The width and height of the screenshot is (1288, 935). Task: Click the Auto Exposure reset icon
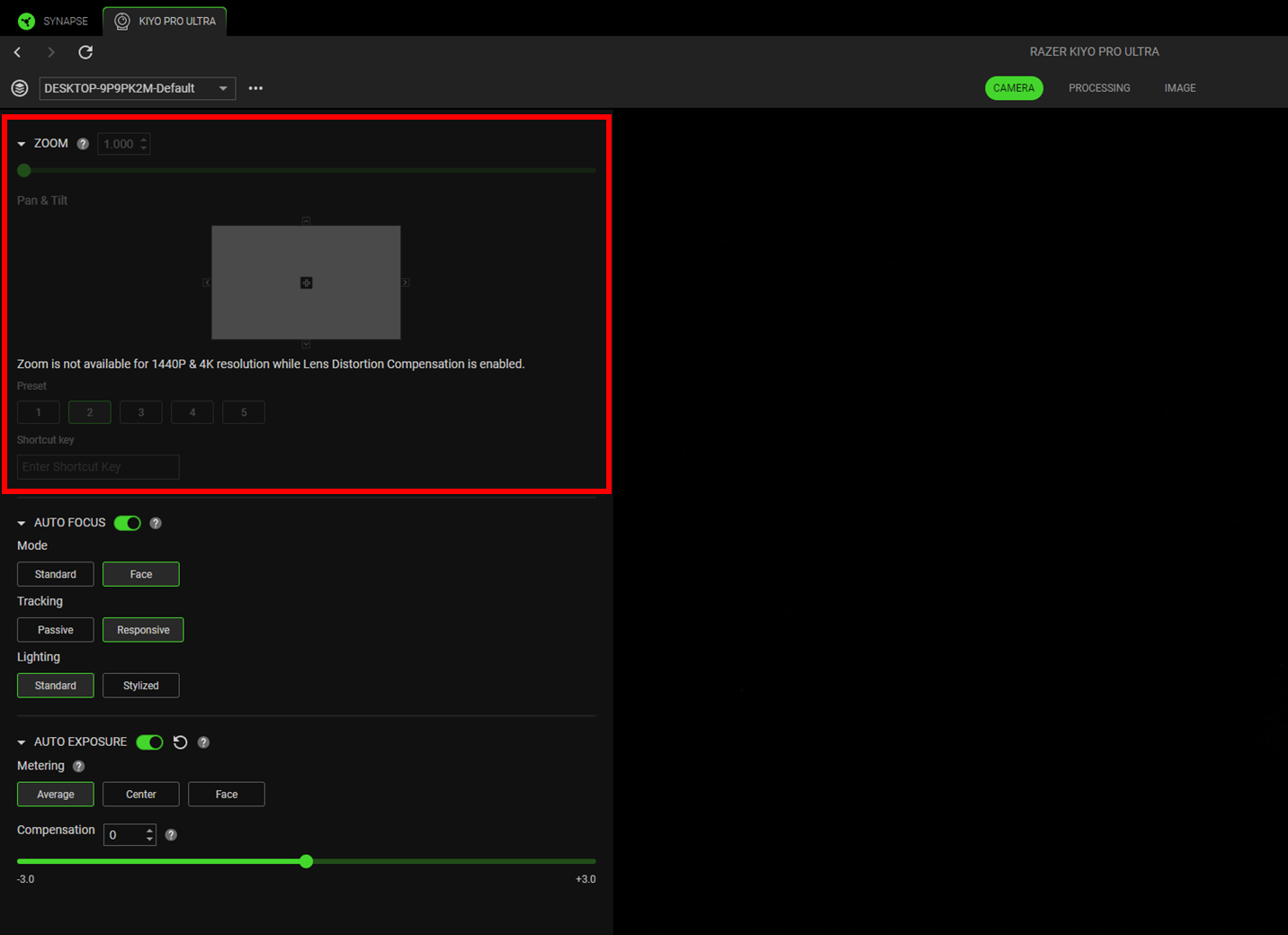[180, 742]
